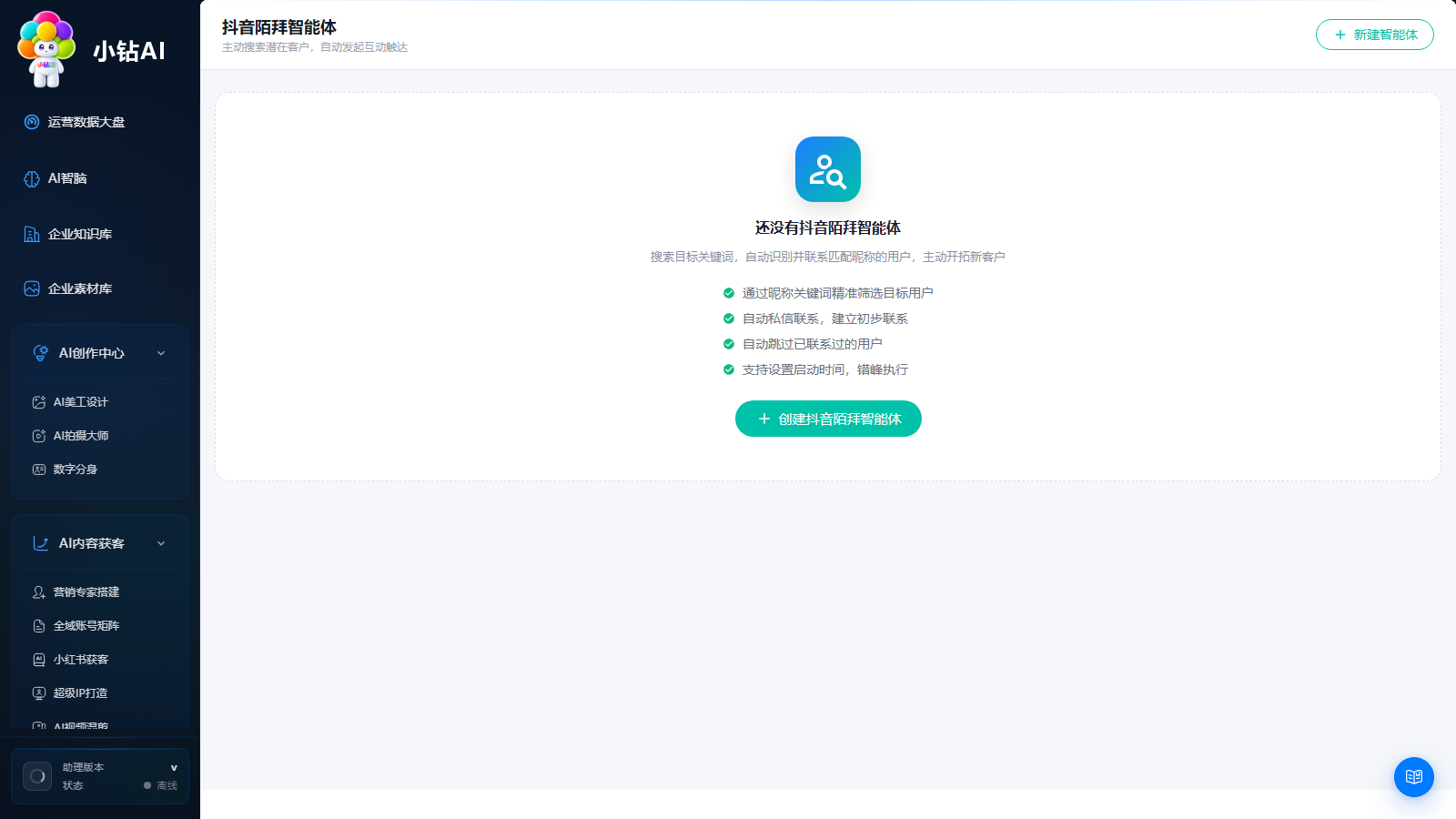Select AI美工设计 submenu item

click(x=100, y=402)
